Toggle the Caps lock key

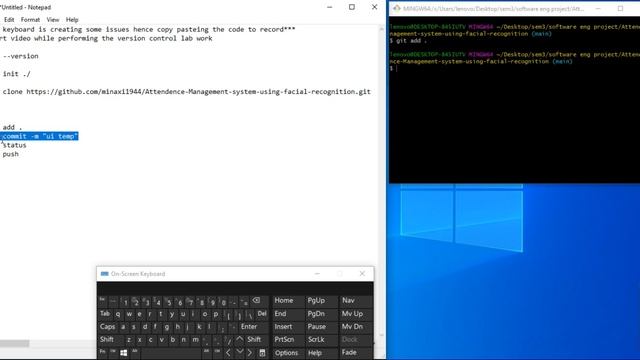[107, 327]
